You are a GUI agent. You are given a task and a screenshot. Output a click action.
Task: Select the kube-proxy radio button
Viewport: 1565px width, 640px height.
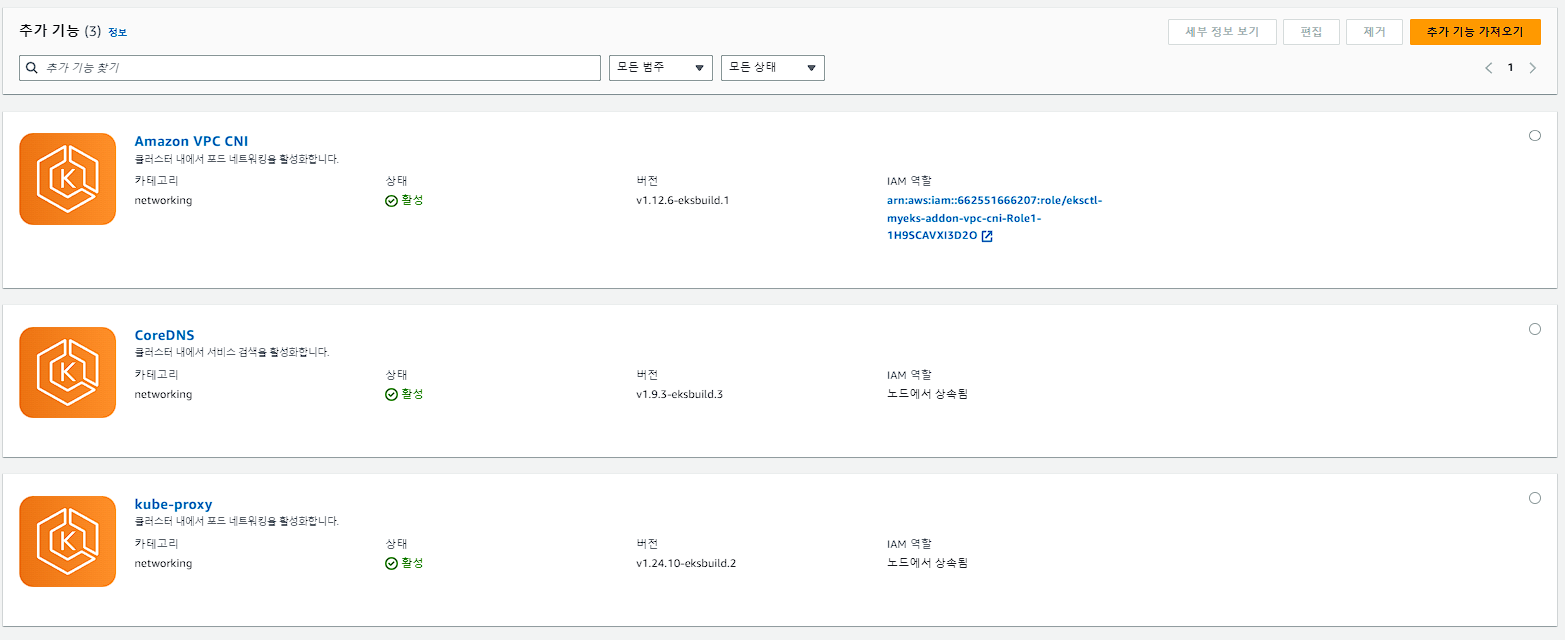click(x=1535, y=498)
